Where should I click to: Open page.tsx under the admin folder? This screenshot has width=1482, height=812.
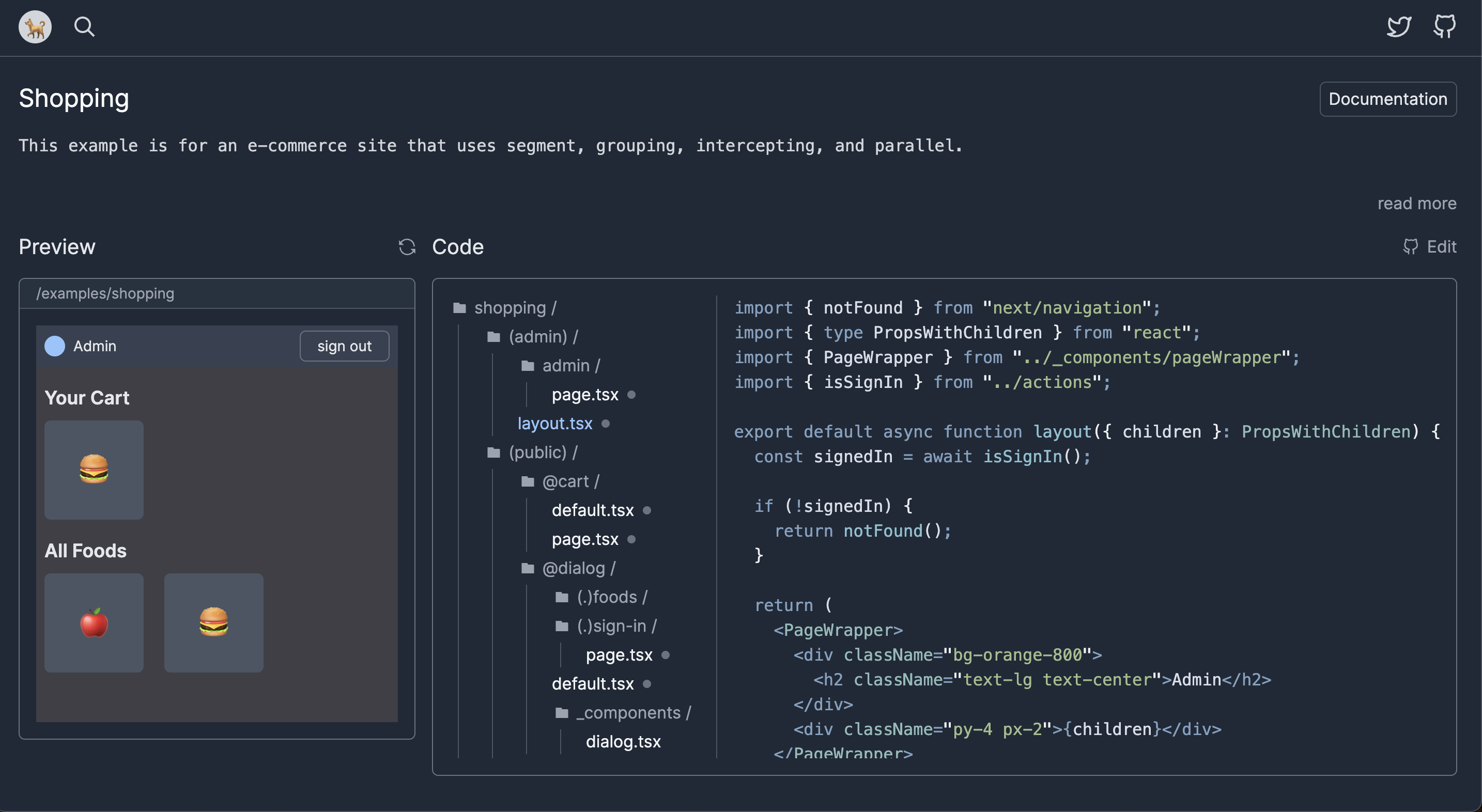(584, 395)
